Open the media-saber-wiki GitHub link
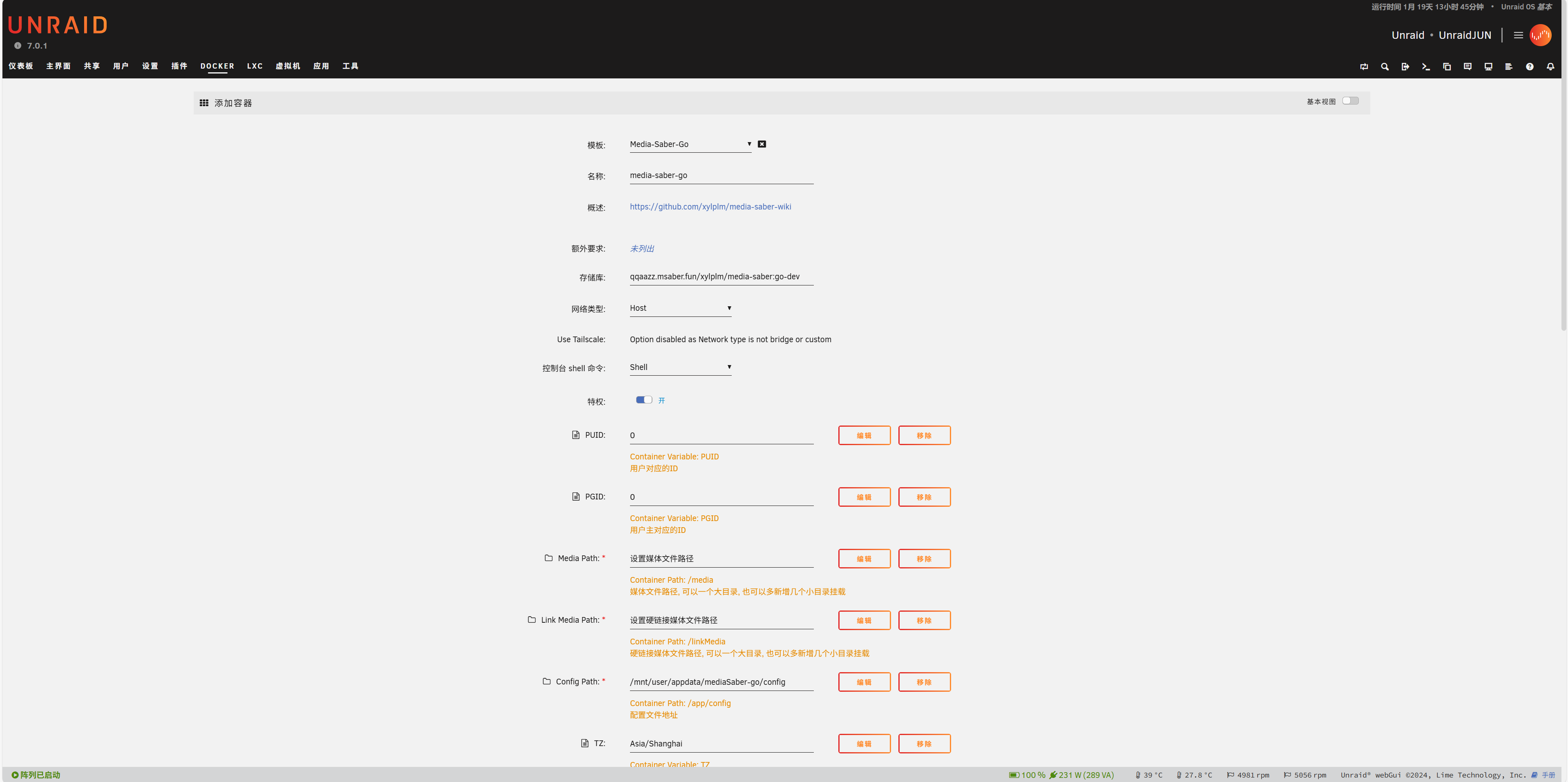This screenshot has height=782, width=1568. (x=710, y=207)
